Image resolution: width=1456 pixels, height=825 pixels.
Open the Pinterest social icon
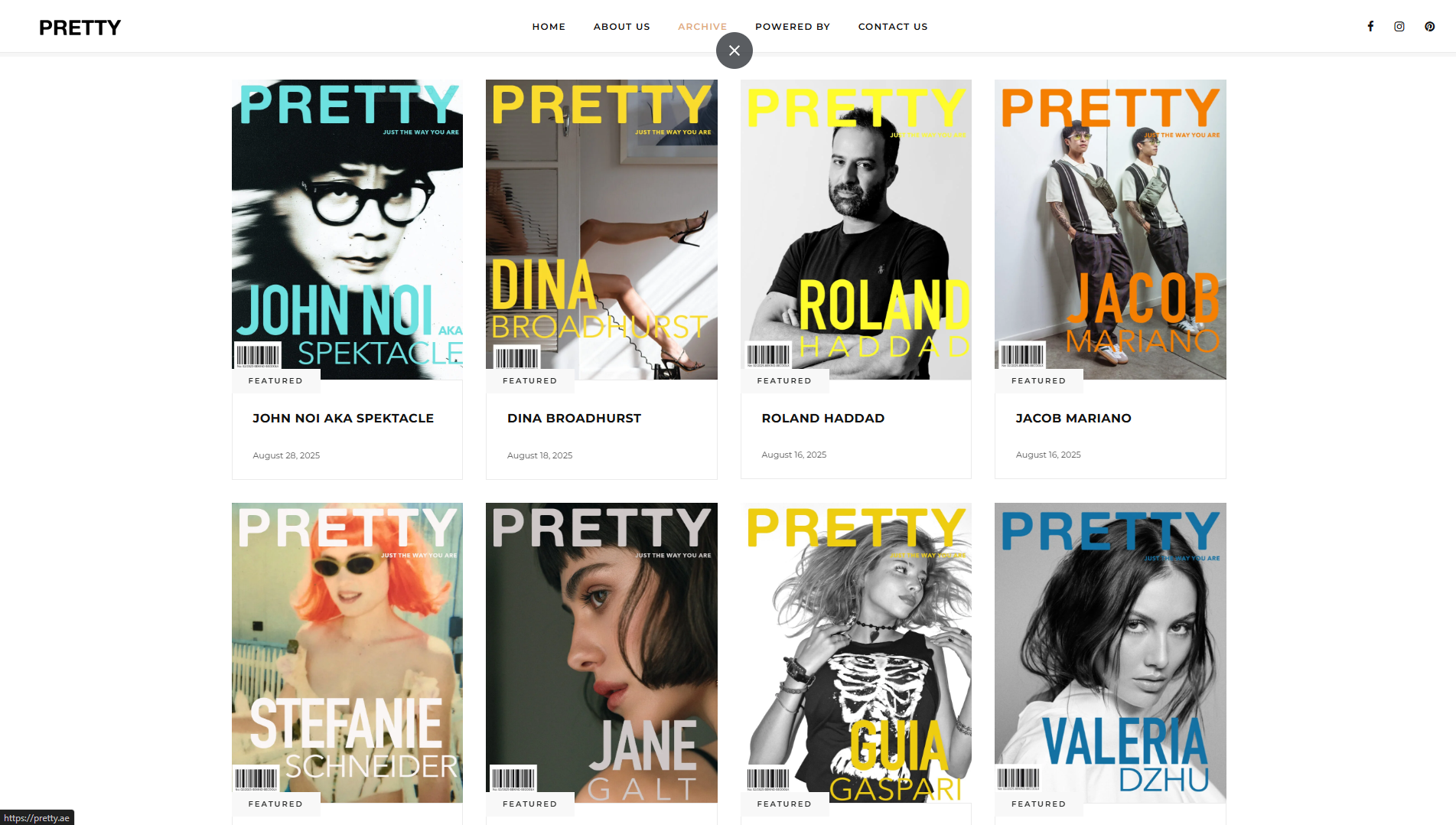pos(1429,26)
